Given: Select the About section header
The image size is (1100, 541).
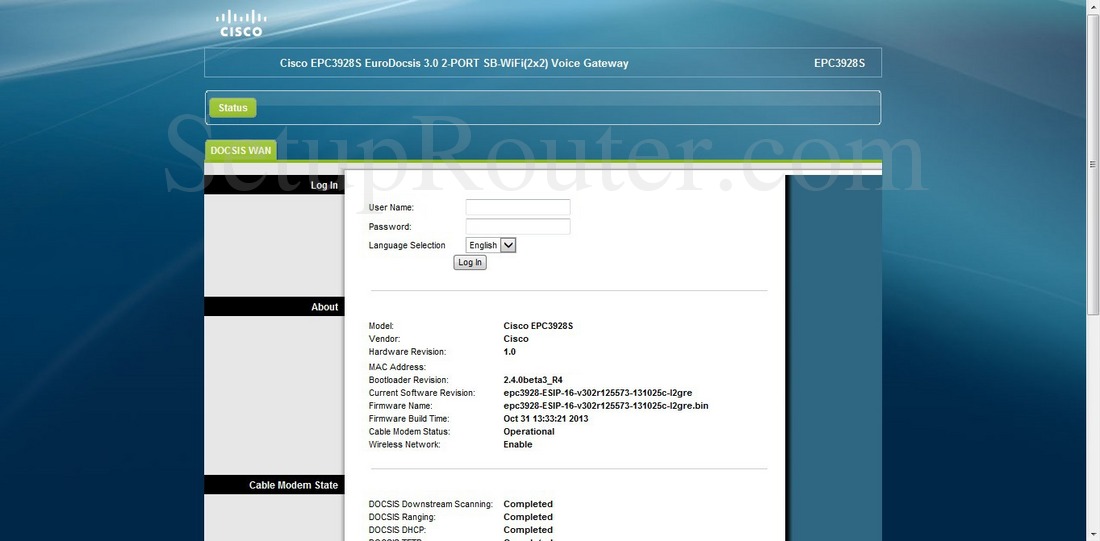Looking at the screenshot, I should click(324, 307).
